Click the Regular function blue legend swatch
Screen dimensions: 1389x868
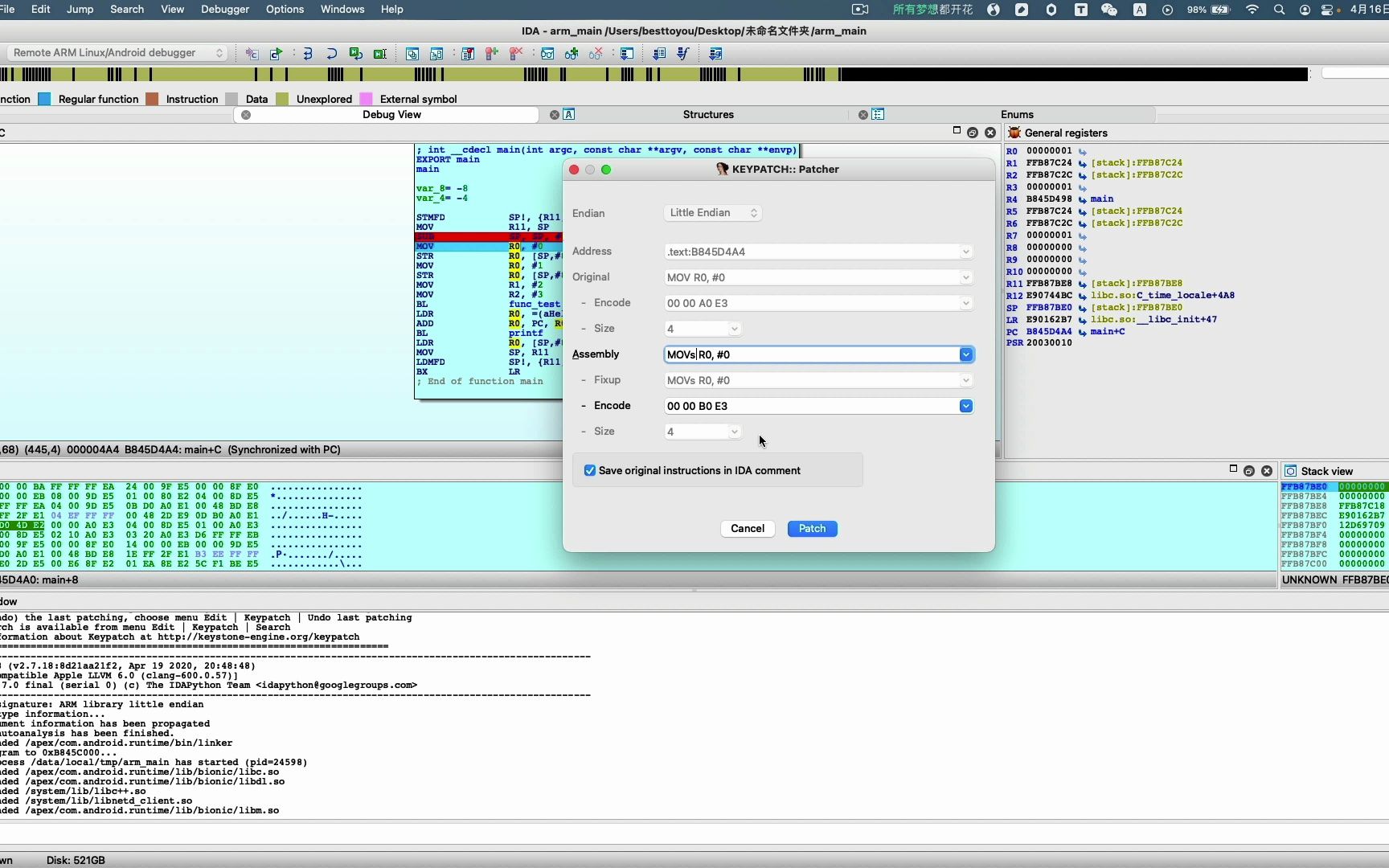coord(44,99)
